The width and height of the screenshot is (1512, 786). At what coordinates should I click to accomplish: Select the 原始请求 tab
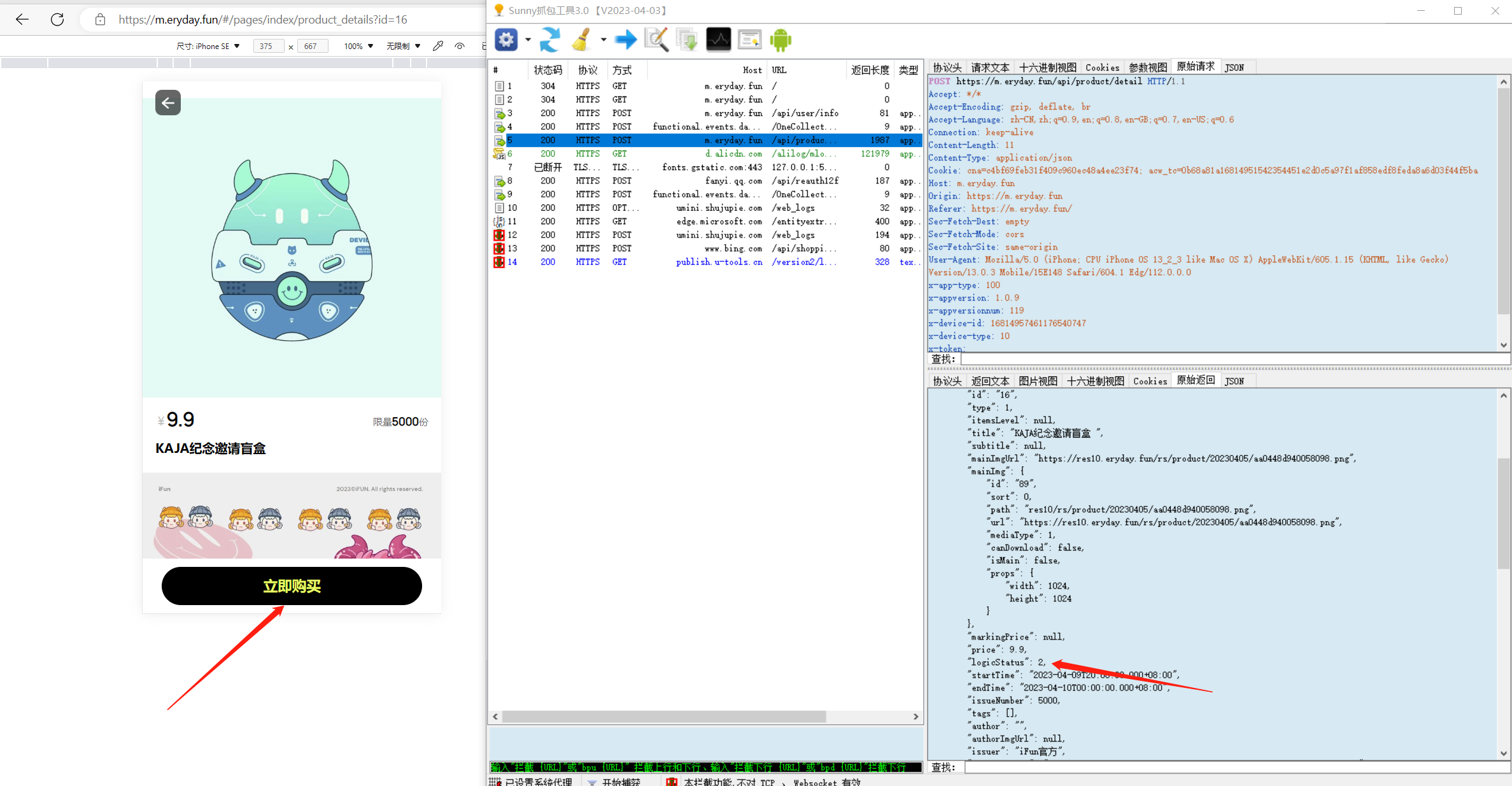coord(1196,67)
